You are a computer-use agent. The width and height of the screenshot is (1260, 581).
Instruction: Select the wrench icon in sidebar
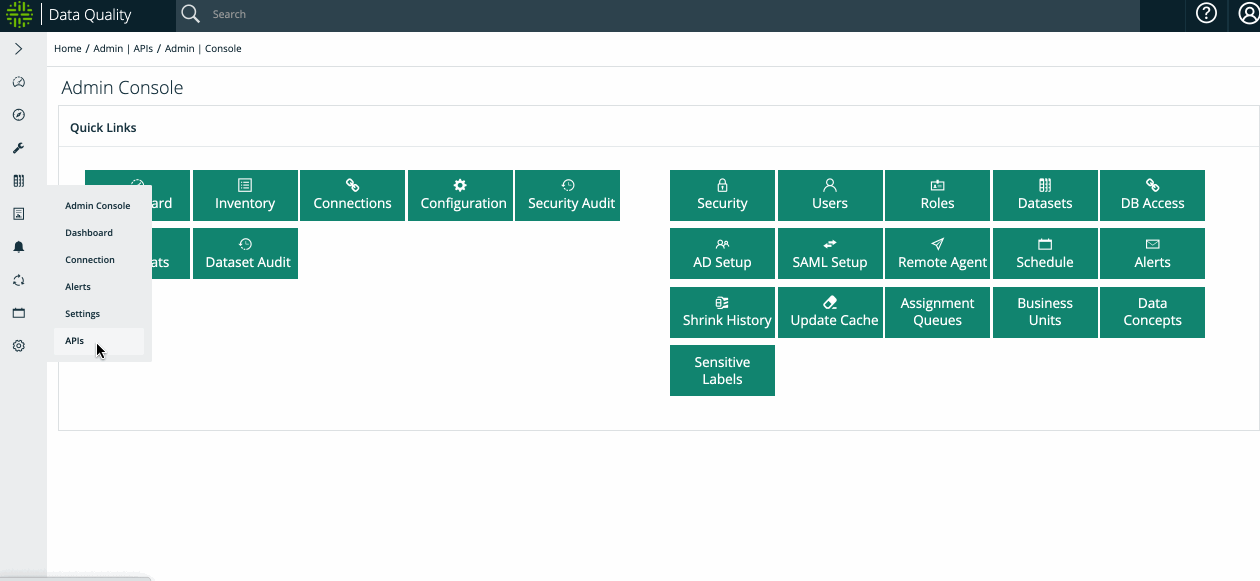(18, 148)
